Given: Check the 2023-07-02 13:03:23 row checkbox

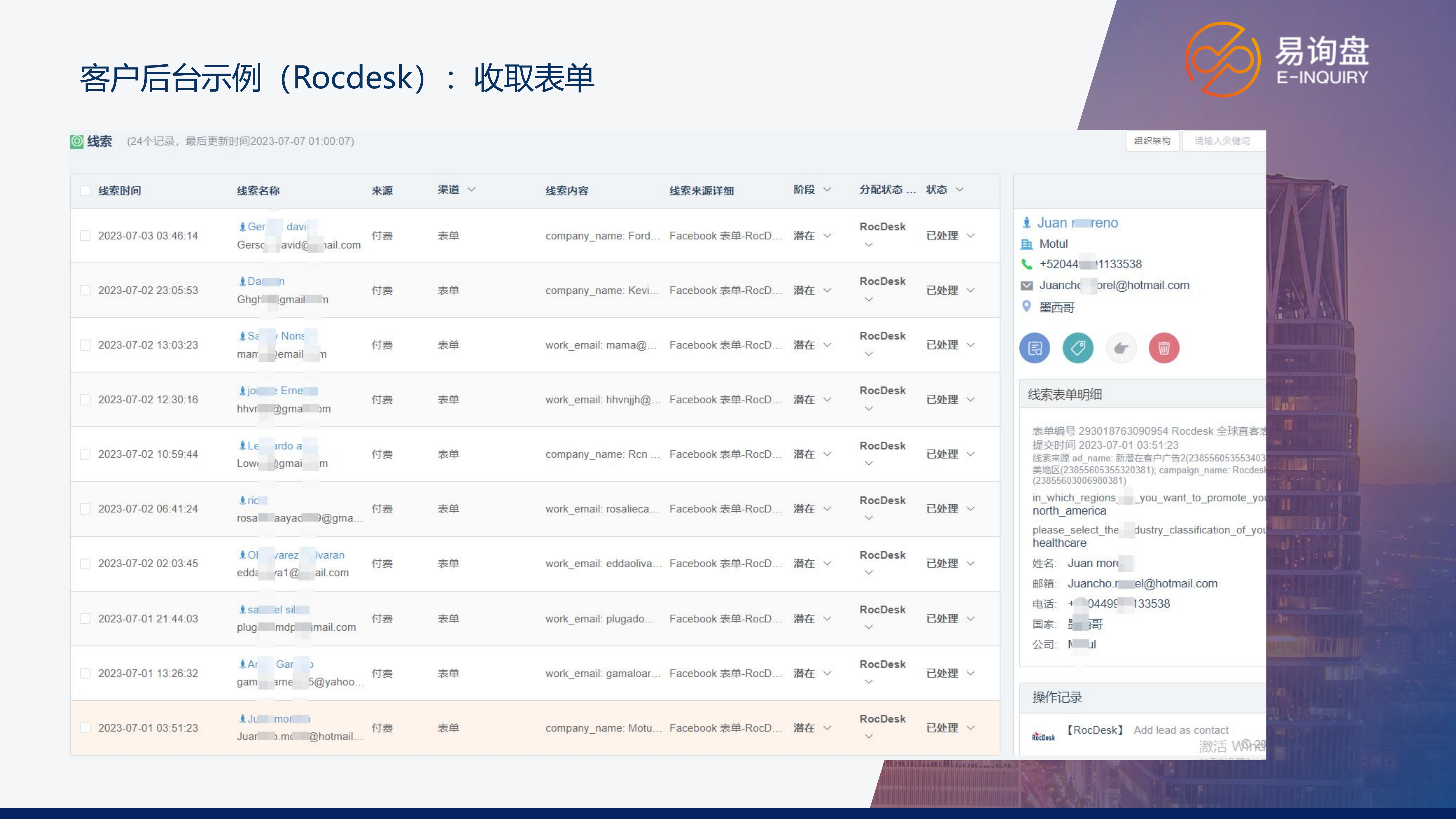Looking at the screenshot, I should (85, 345).
